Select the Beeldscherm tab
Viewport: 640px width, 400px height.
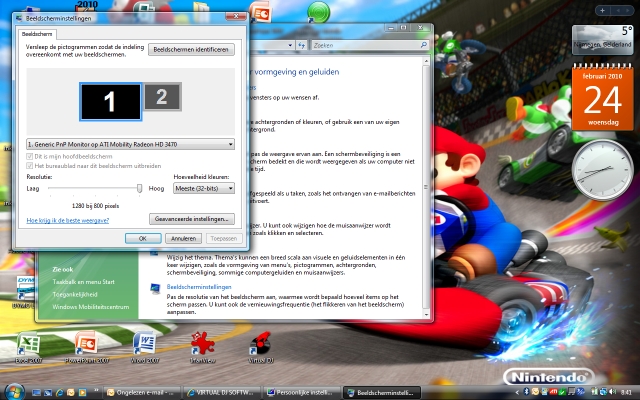pos(37,34)
